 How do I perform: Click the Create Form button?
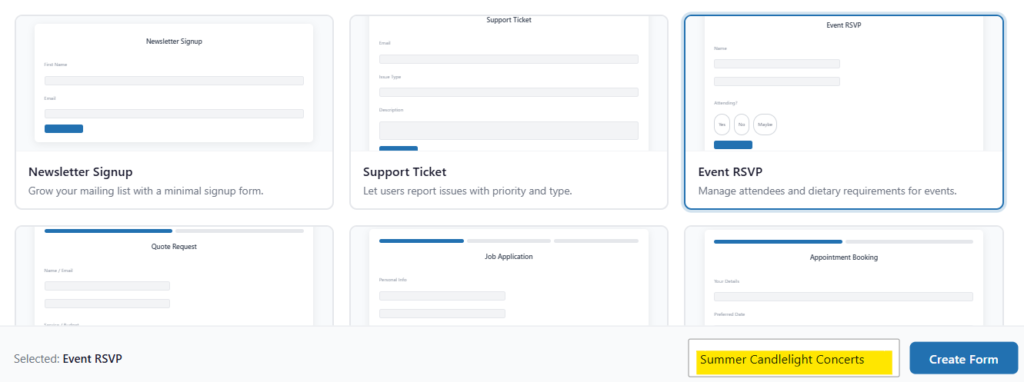[963, 359]
